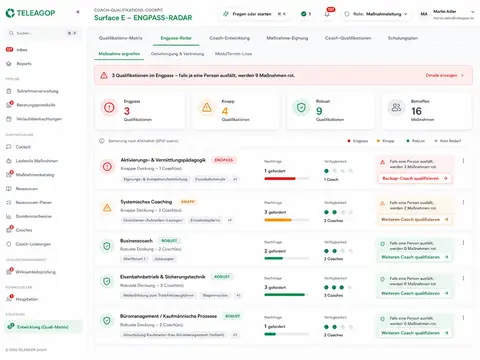Image resolution: width=480 pixels, height=360 pixels.
Task: Switch to Coach-Entwicklung tab
Action: [230, 38]
